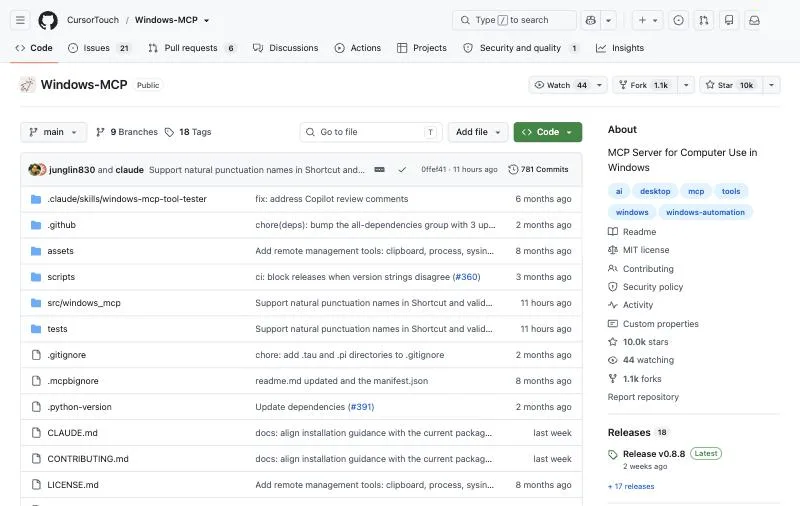Open the hamburger navigation menu
Image resolution: width=800 pixels, height=506 pixels.
click(20, 20)
